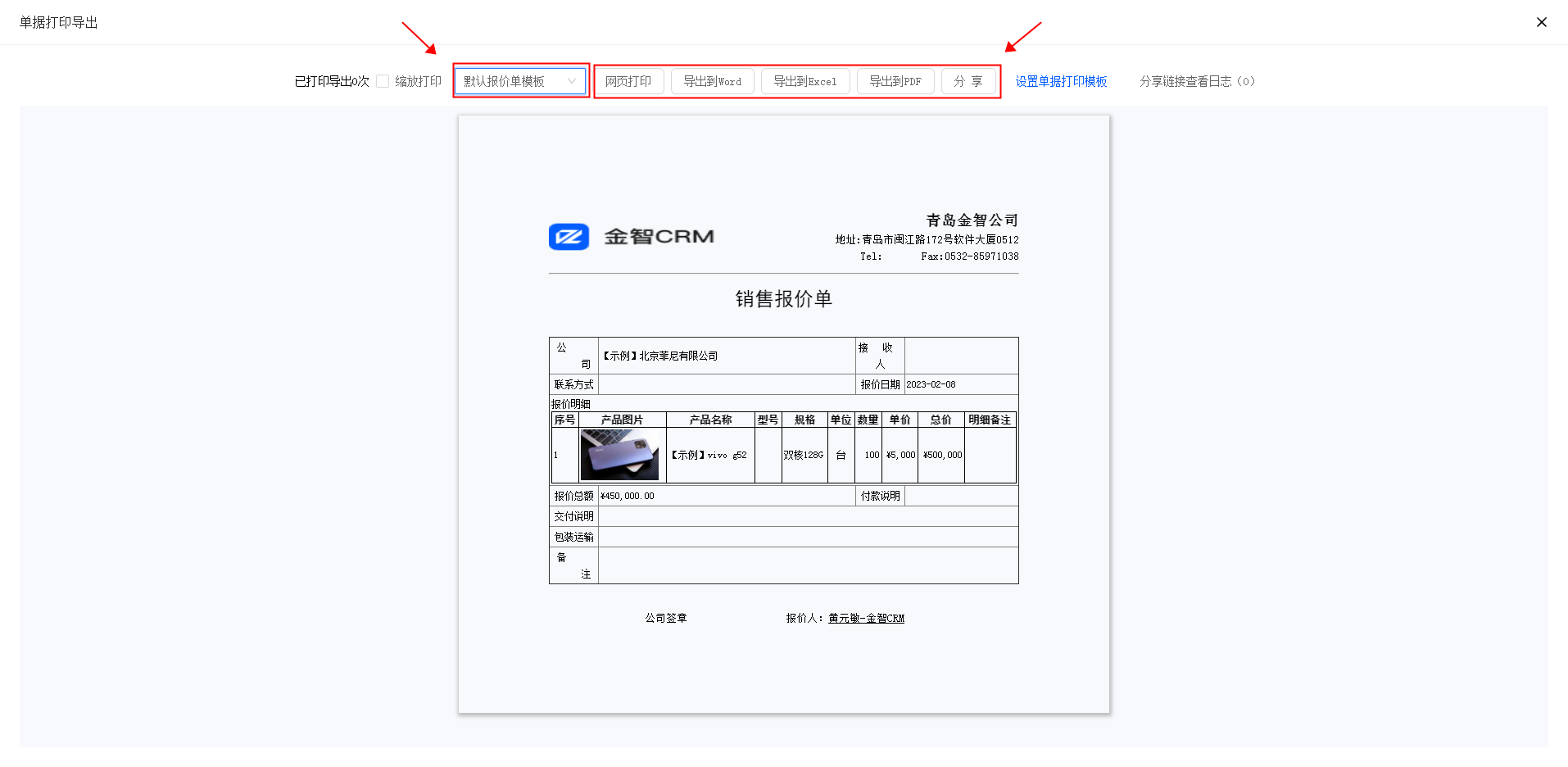This screenshot has height=767, width=1568.
Task: Click the spec cell 双核128G
Action: pos(804,455)
